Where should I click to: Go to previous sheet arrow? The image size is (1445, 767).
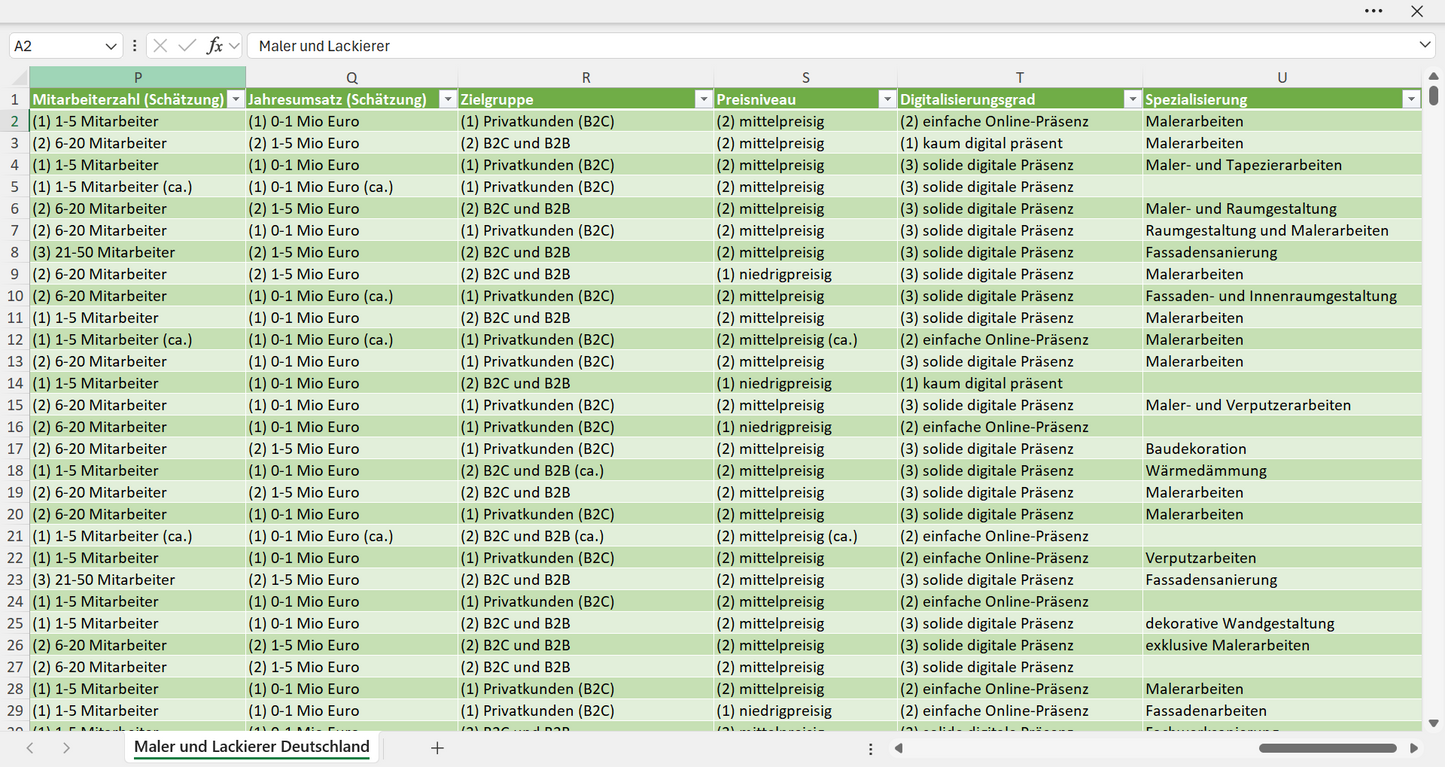pyautogui.click(x=30, y=748)
